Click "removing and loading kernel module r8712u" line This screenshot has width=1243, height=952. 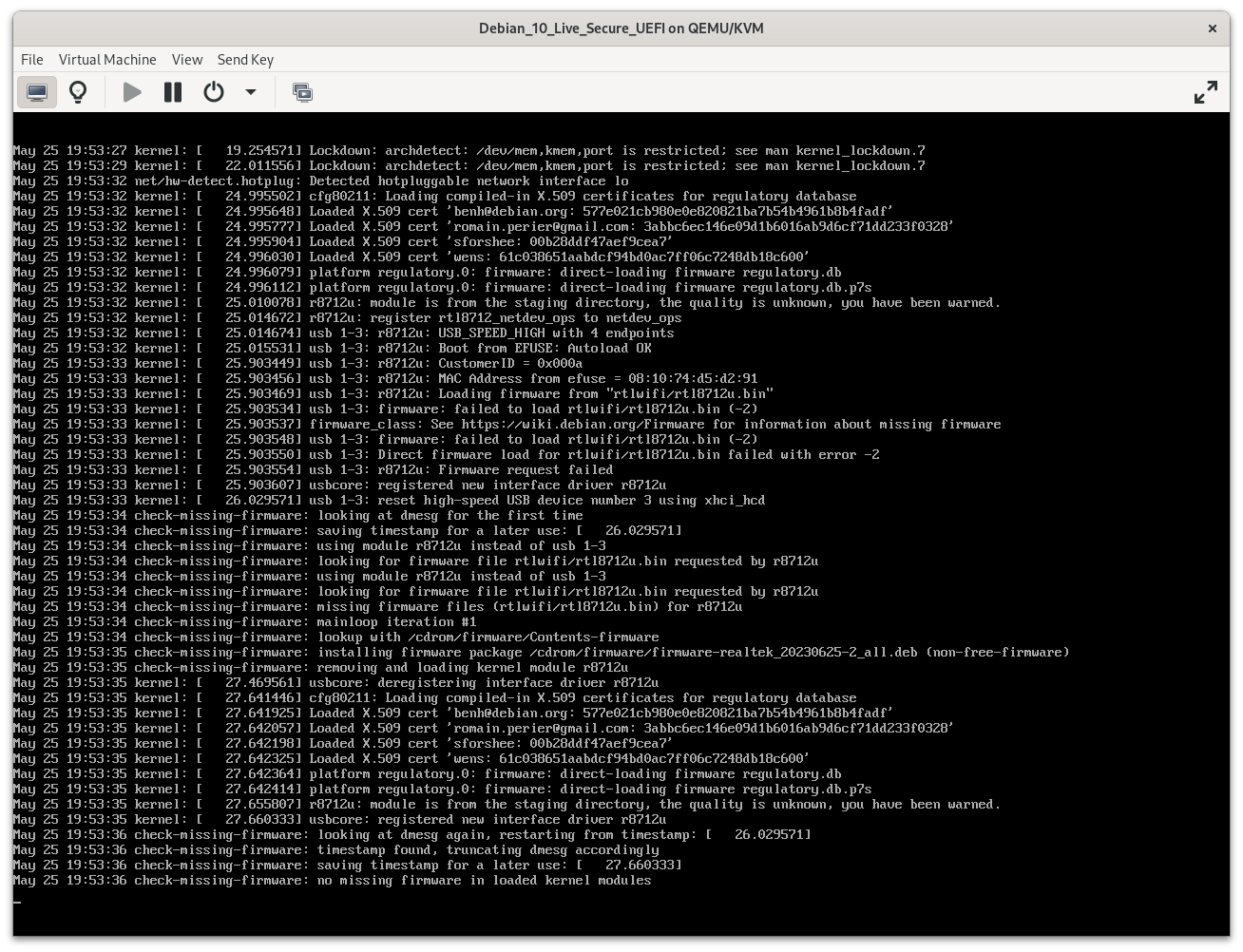pyautogui.click(x=321, y=668)
